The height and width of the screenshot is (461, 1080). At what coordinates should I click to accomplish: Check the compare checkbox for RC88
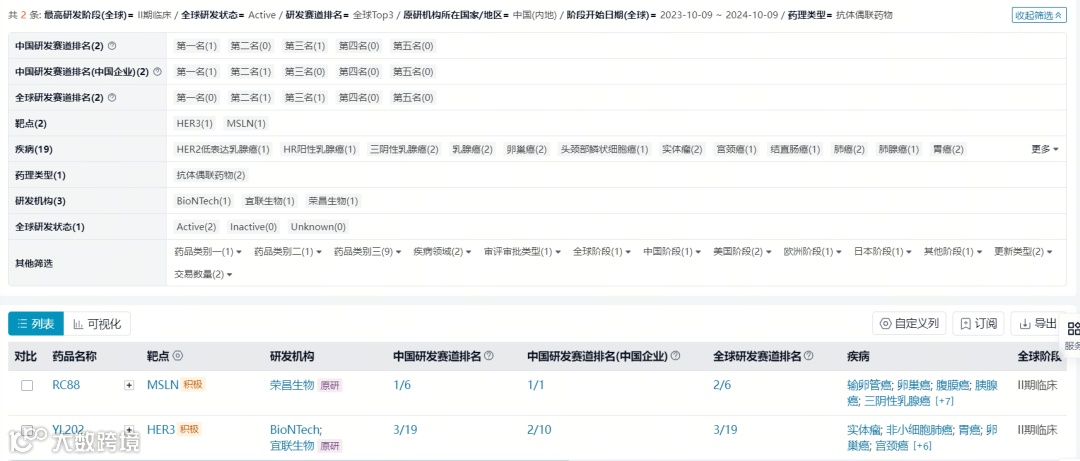click(27, 386)
